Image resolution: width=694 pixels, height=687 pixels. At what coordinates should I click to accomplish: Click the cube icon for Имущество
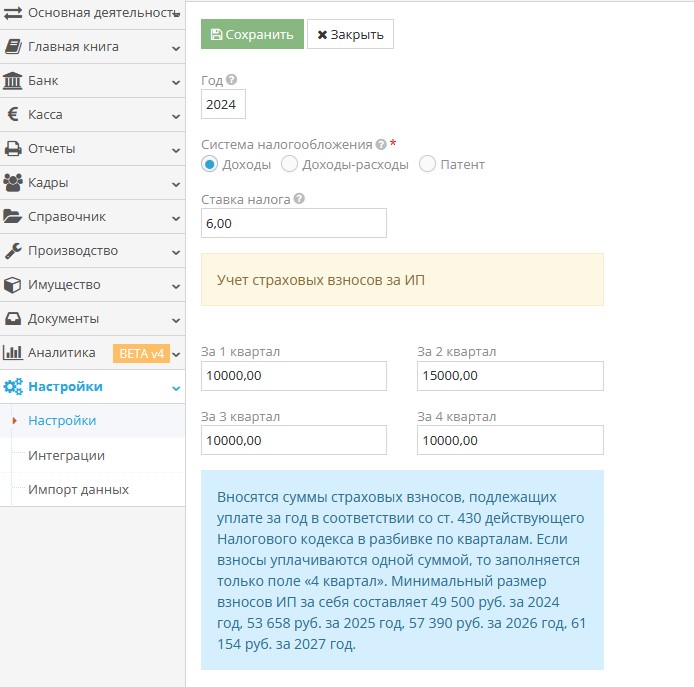click(12, 285)
